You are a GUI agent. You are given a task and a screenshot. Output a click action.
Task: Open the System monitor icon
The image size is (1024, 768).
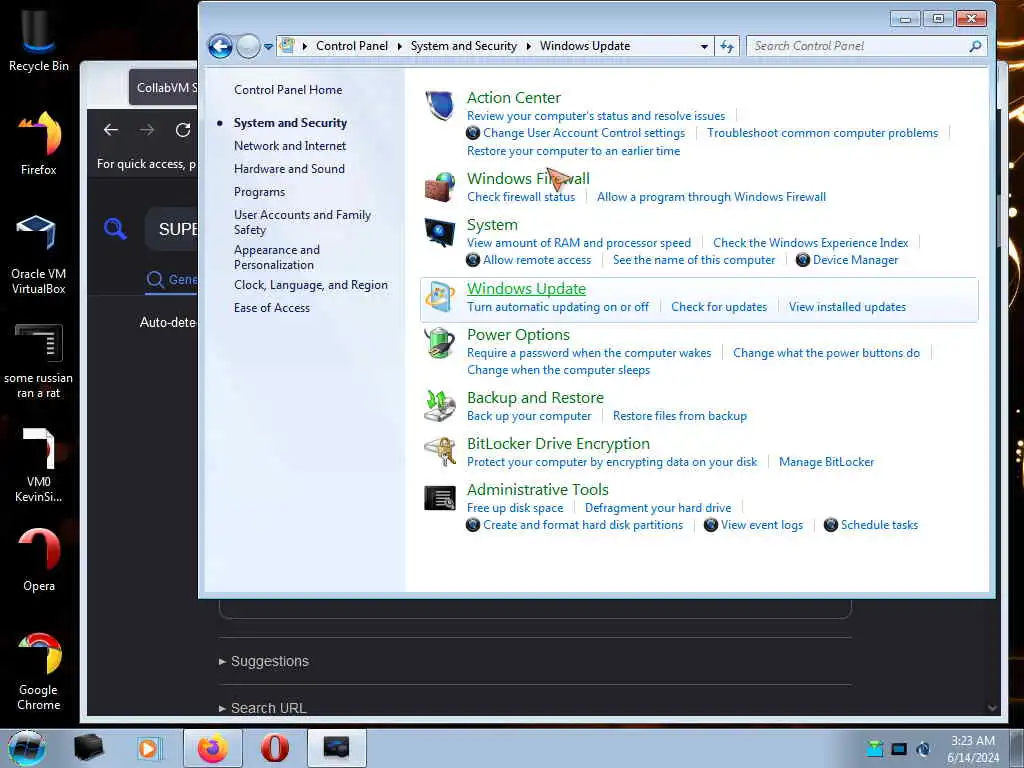[x=440, y=233]
